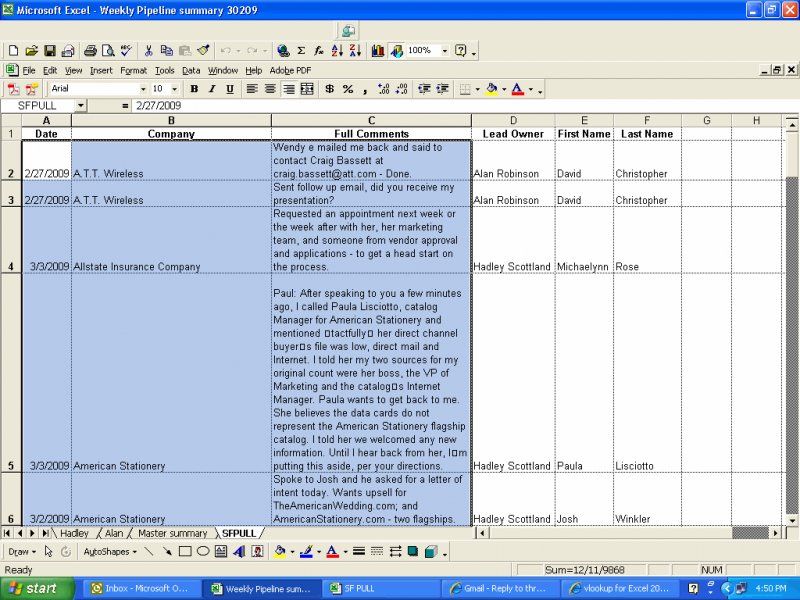
Task: Click Decrease Decimal icon
Action: click(x=402, y=89)
